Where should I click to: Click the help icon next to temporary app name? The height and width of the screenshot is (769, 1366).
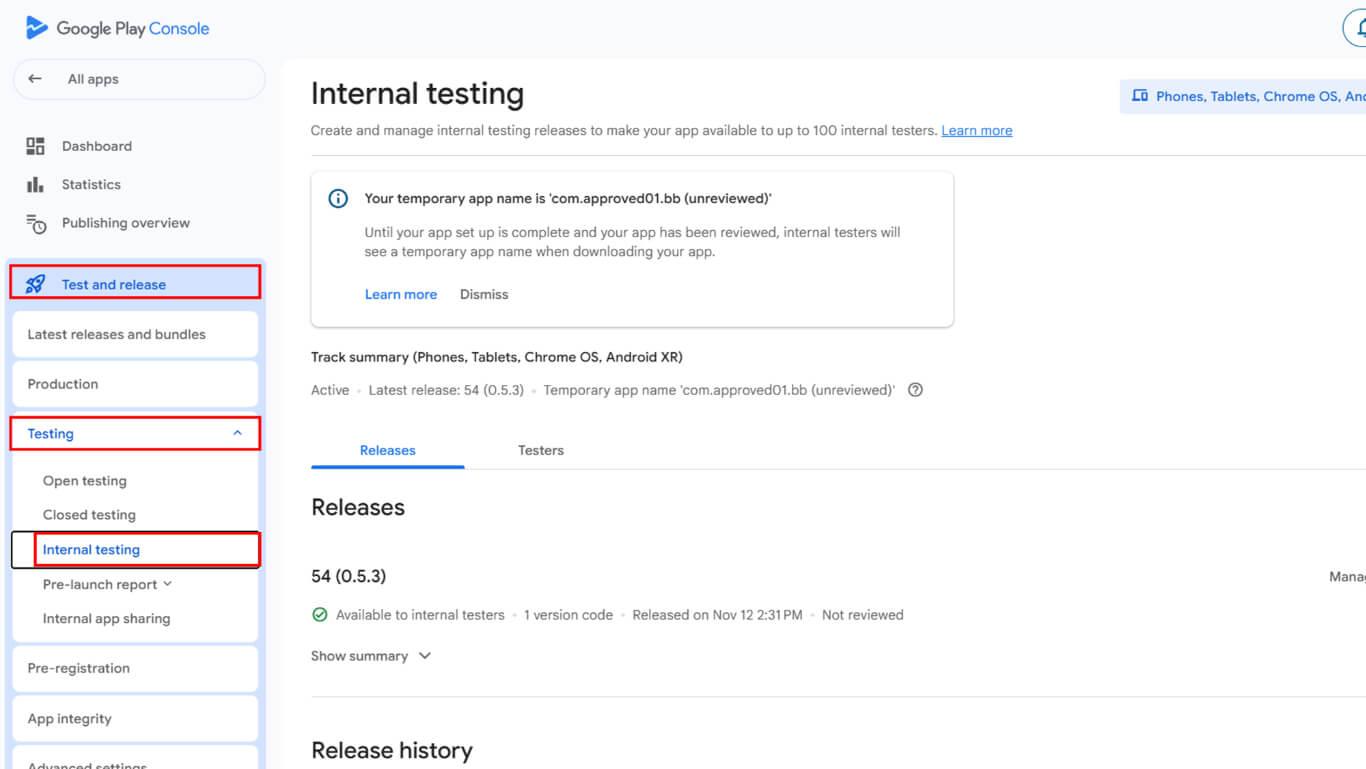(x=914, y=390)
